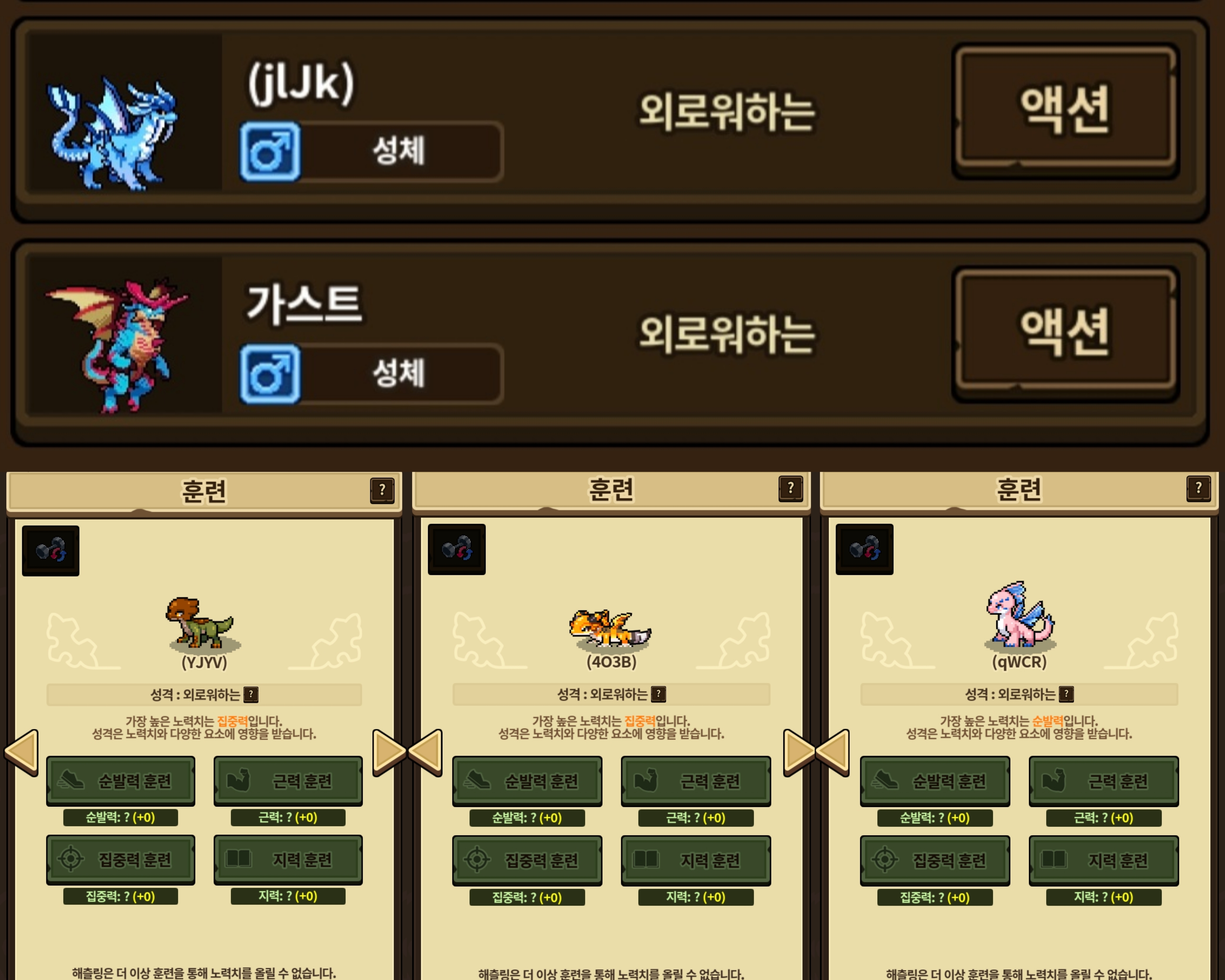Image resolution: width=1225 pixels, height=980 pixels.
Task: Click personality help icon under (qWCR)
Action: point(1066,693)
